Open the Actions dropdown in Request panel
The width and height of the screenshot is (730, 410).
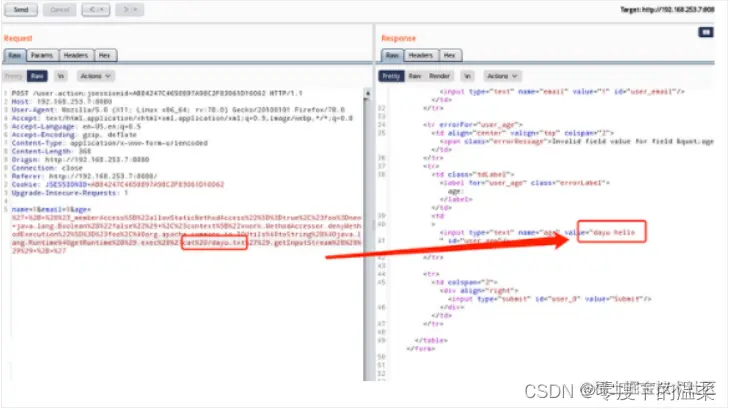pos(95,76)
